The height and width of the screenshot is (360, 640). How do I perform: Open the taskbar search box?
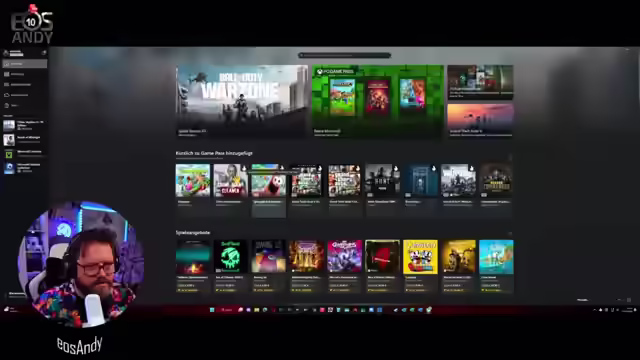pyautogui.click(x=226, y=310)
